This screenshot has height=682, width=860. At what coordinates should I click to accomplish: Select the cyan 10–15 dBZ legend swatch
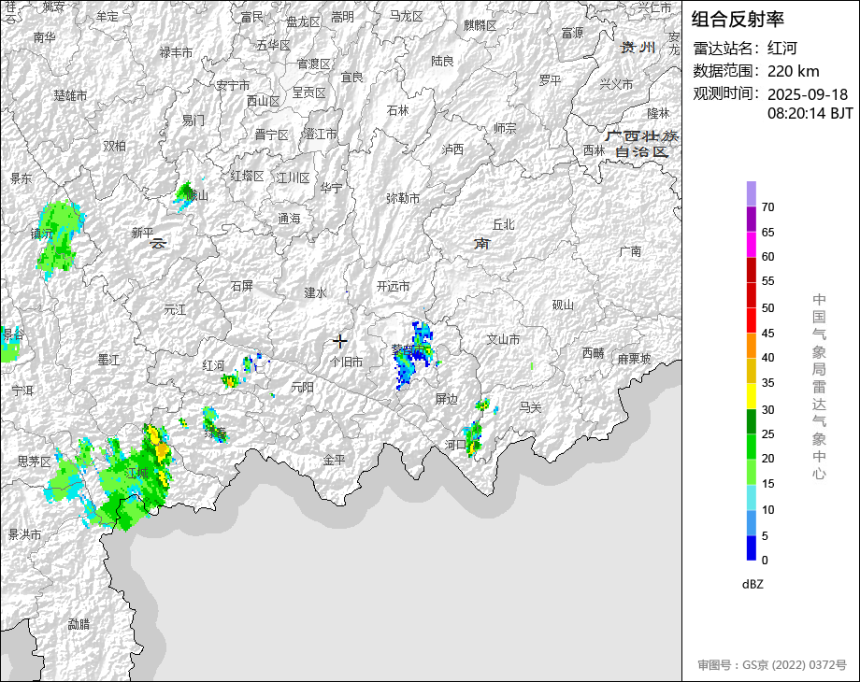pyautogui.click(x=751, y=497)
